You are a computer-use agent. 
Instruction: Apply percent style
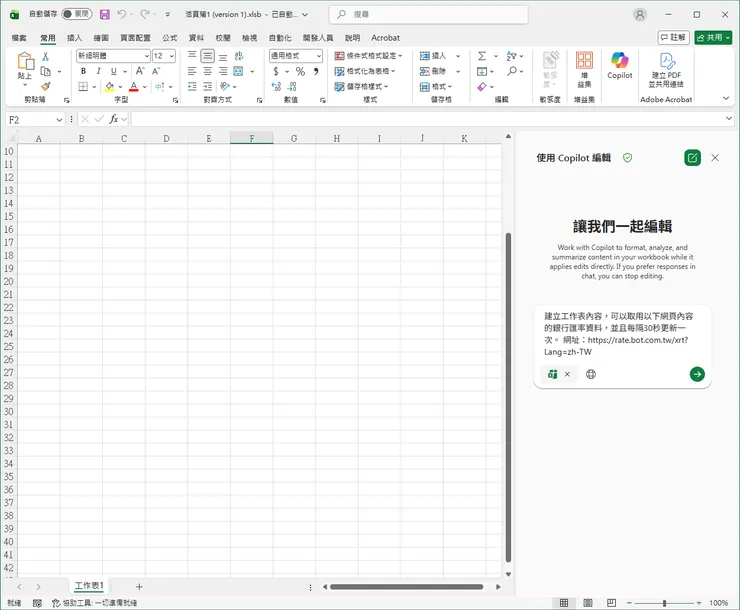(300, 72)
